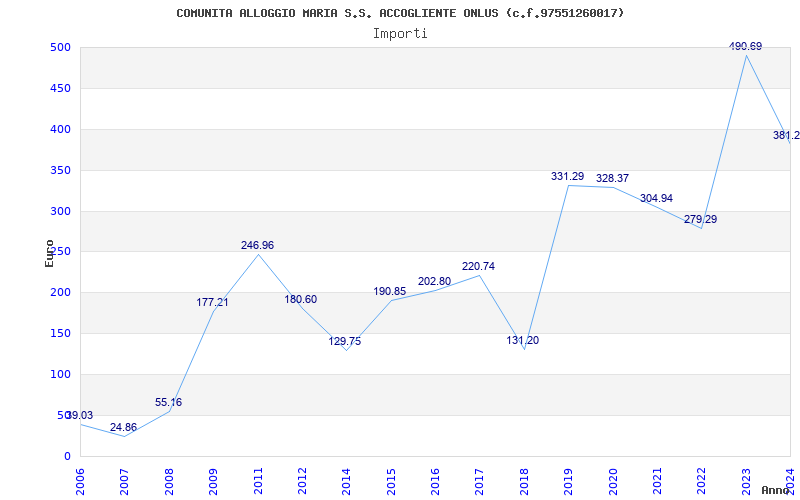Click the 328.37 data label

612,179
